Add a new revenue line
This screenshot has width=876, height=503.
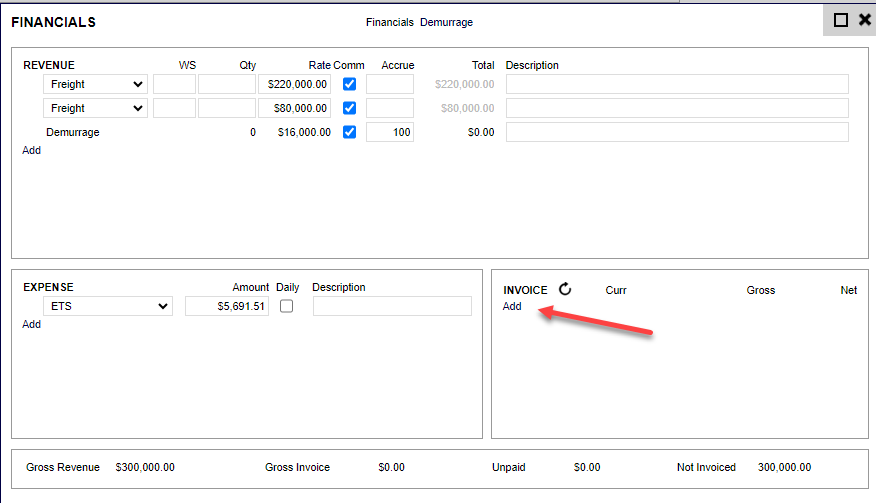(x=32, y=150)
